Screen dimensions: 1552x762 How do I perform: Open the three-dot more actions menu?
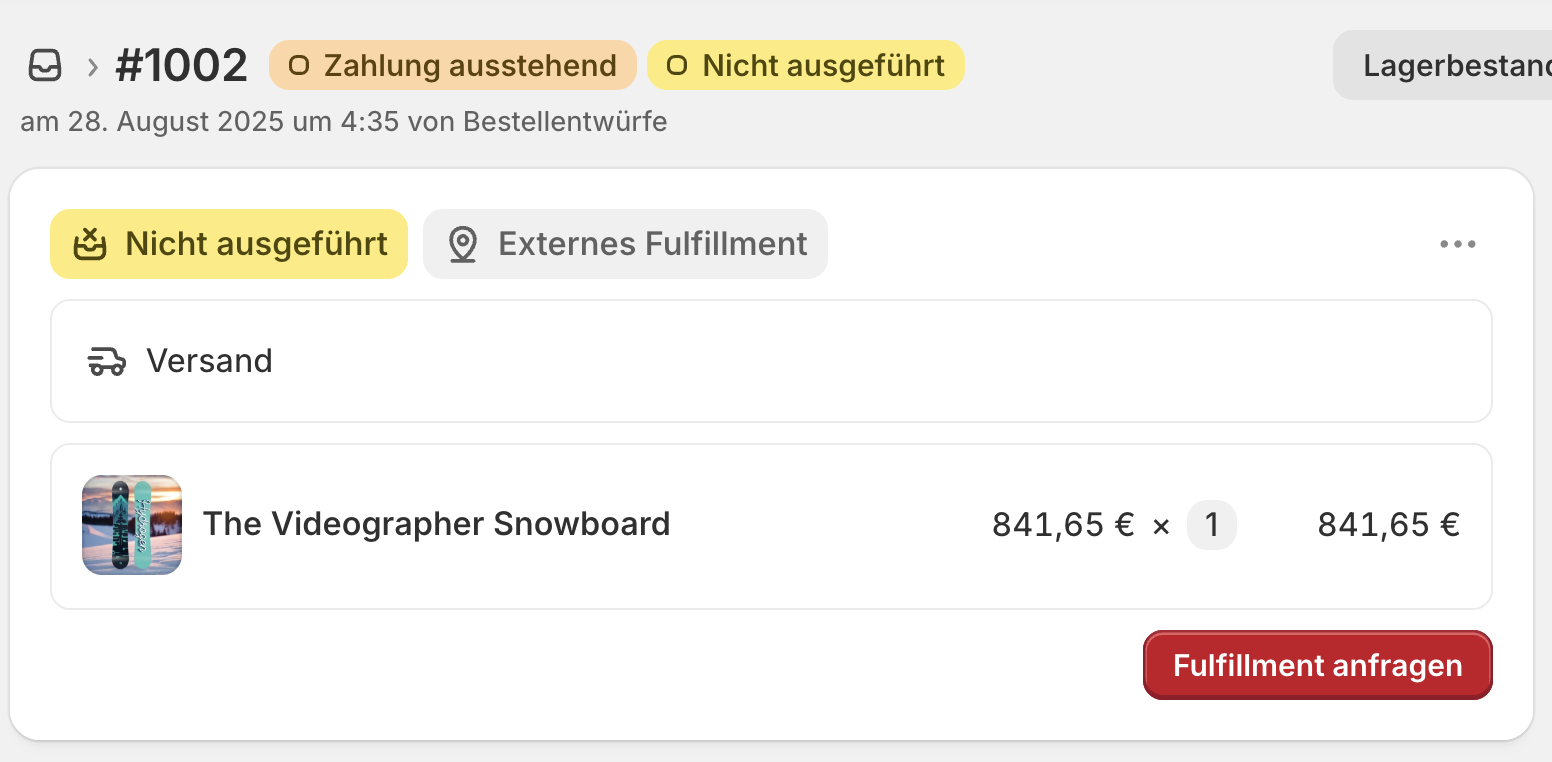[1457, 244]
